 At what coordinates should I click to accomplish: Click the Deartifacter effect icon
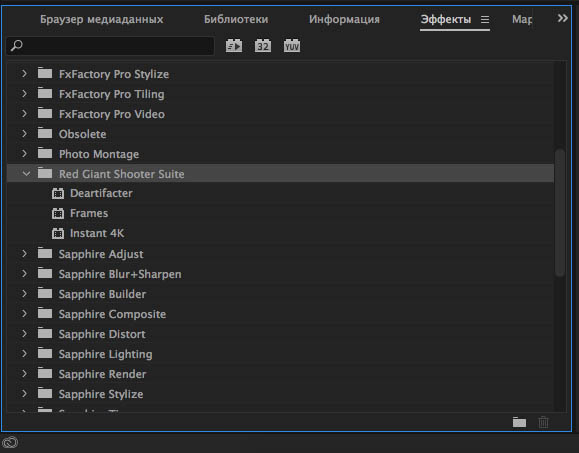pyautogui.click(x=58, y=193)
